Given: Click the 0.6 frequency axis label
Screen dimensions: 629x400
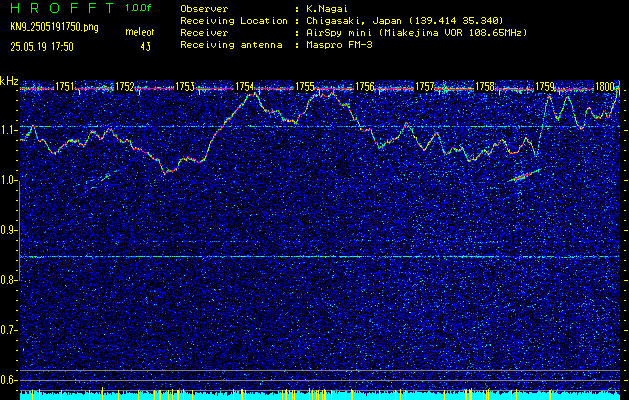Looking at the screenshot, I should (8, 380).
